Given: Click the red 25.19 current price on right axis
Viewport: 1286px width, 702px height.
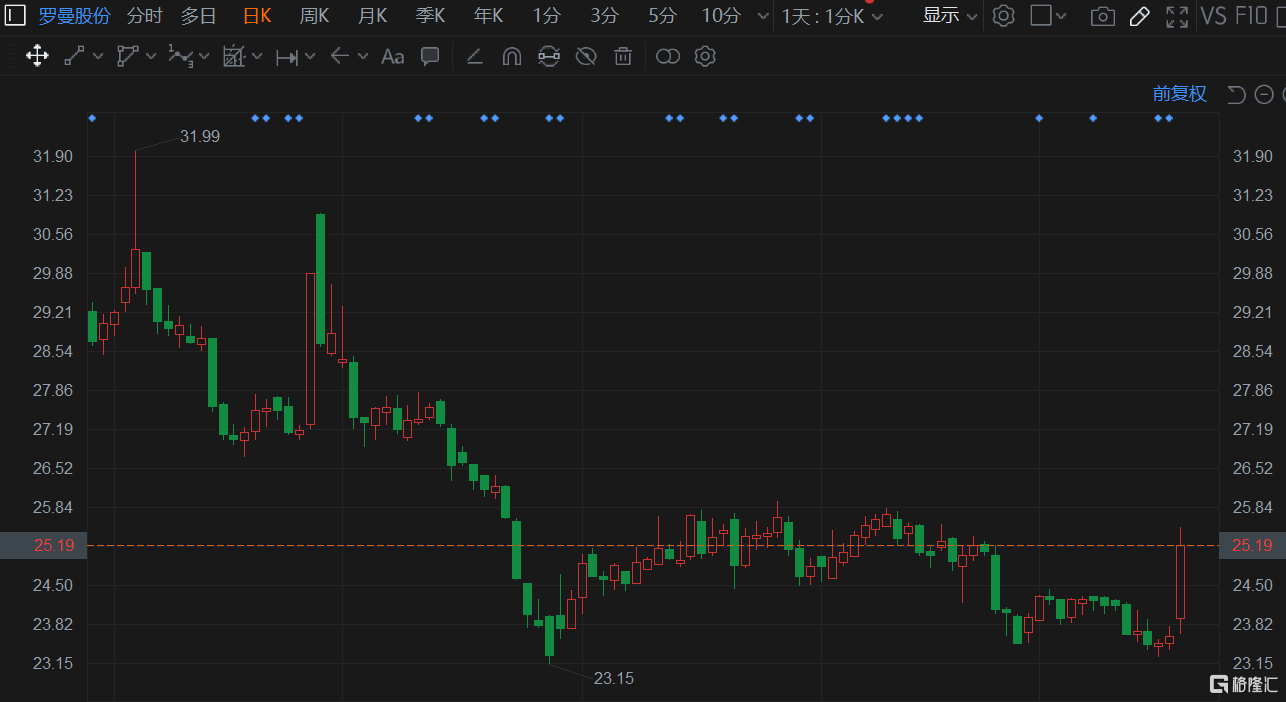Looking at the screenshot, I should click(1253, 545).
